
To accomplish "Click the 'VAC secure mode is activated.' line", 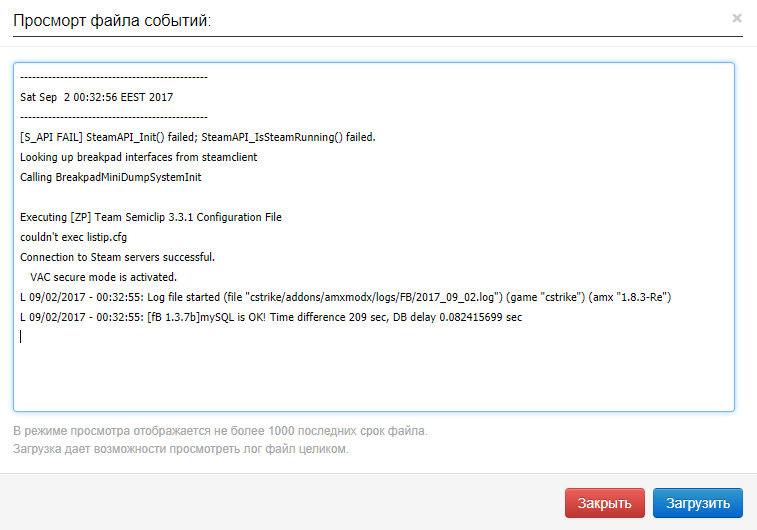I will coord(103,277).
